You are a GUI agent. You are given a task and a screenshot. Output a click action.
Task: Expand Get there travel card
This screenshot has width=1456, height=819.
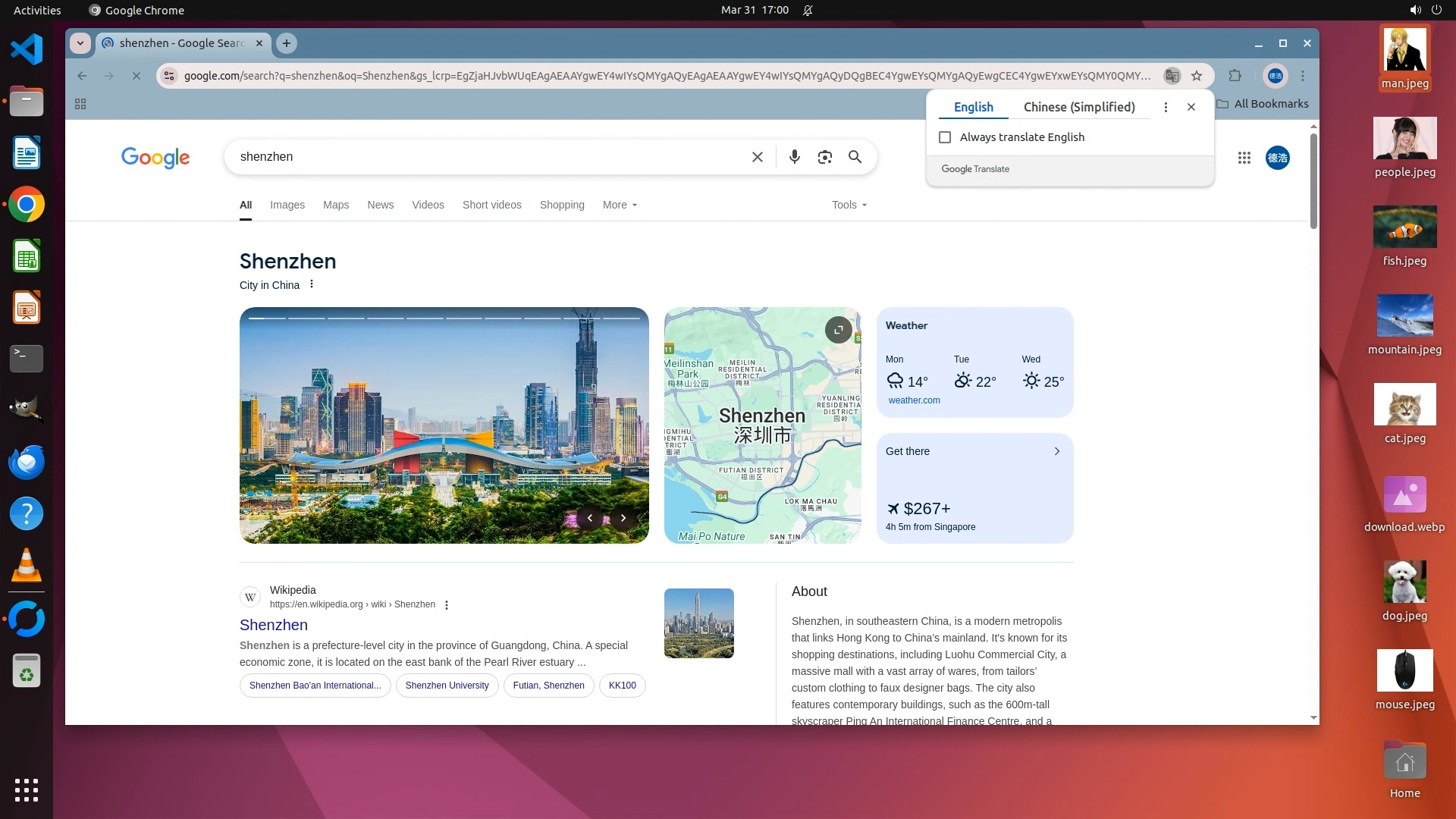(1056, 451)
